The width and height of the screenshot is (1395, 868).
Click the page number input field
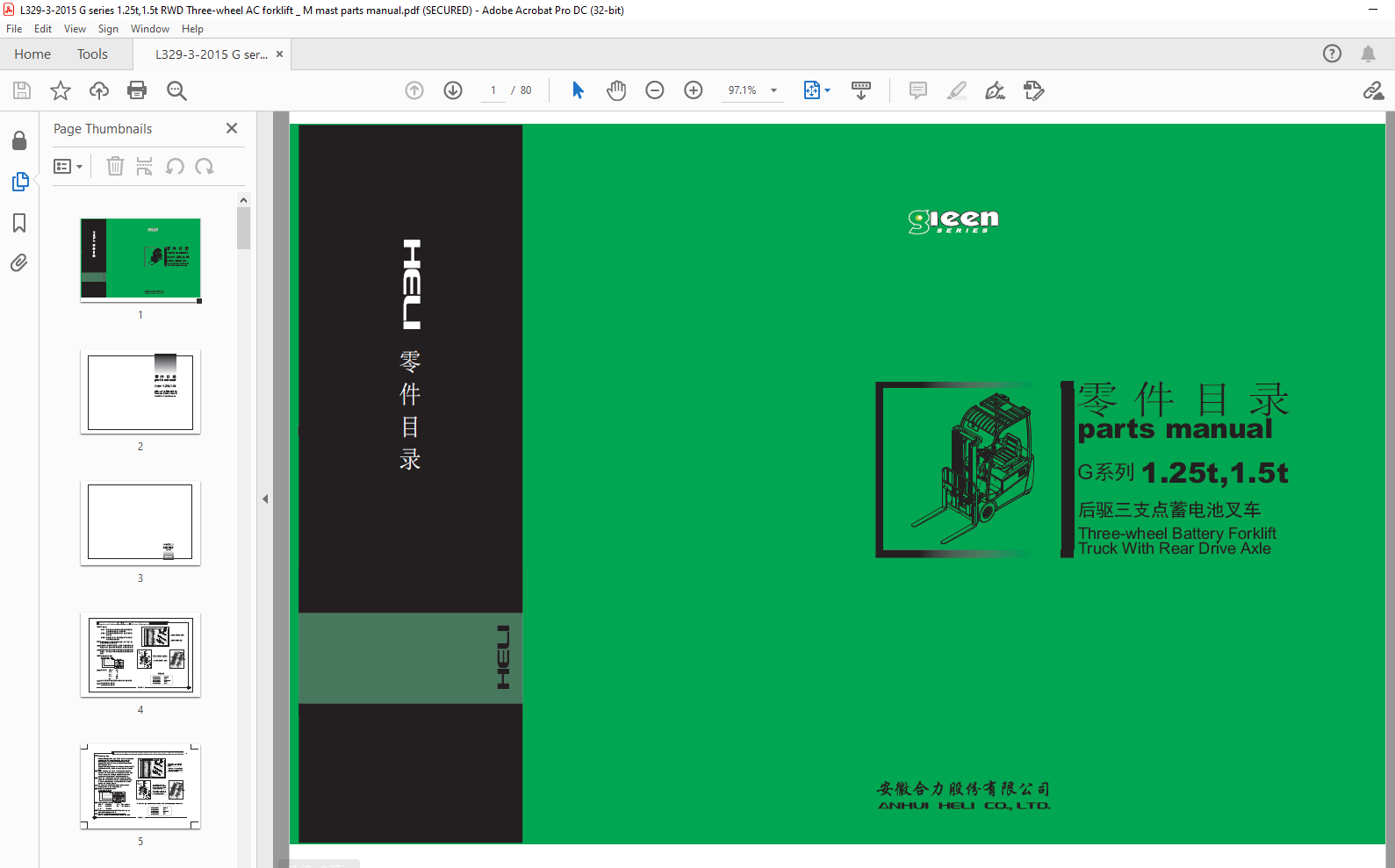[493, 90]
